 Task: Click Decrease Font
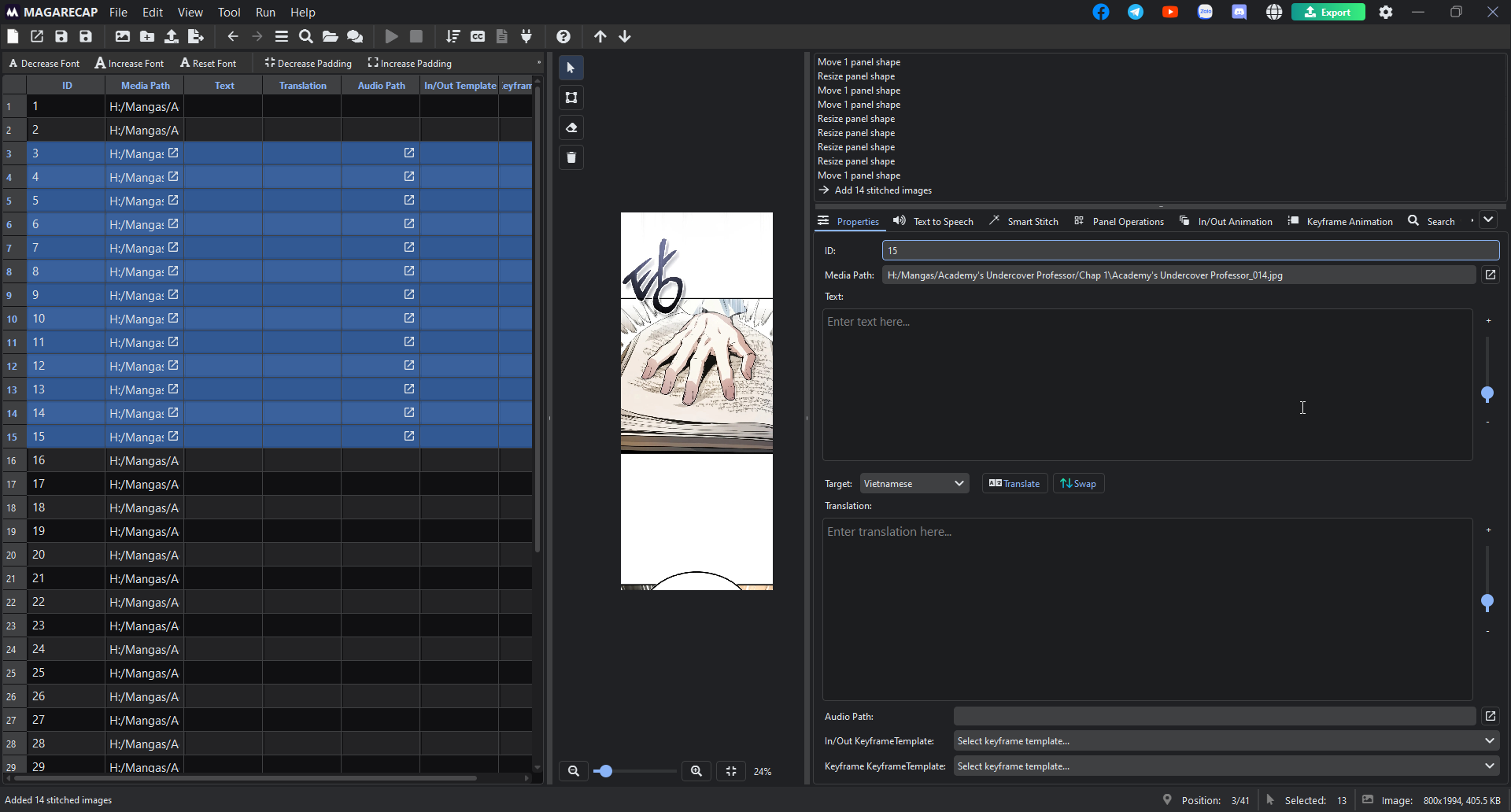point(44,63)
